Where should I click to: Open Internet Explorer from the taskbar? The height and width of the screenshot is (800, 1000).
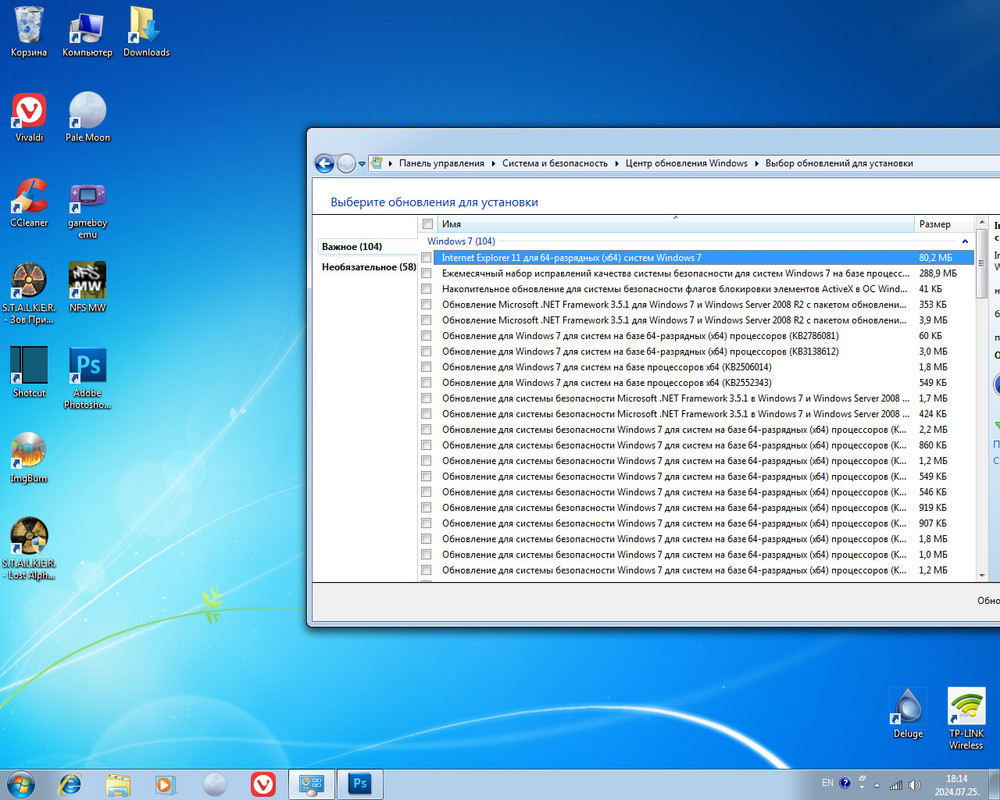pyautogui.click(x=70, y=784)
